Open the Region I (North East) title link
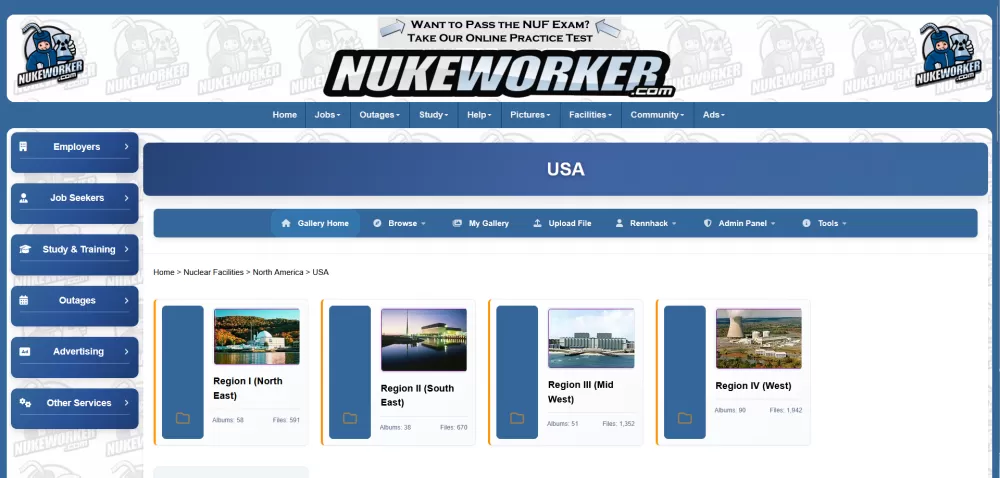The height and width of the screenshot is (478, 1000). pyautogui.click(x=248, y=388)
